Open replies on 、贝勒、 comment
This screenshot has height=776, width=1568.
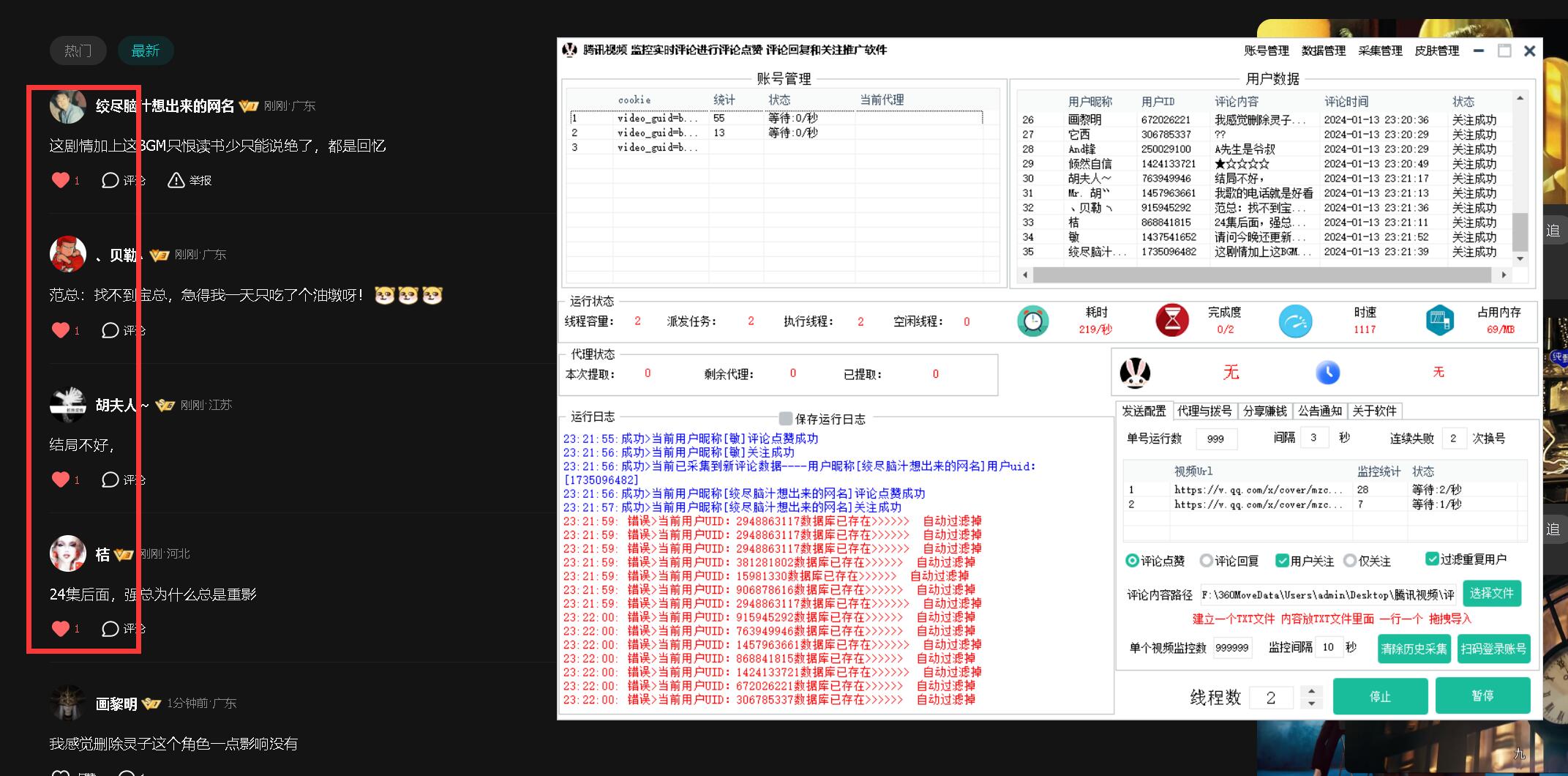click(110, 330)
